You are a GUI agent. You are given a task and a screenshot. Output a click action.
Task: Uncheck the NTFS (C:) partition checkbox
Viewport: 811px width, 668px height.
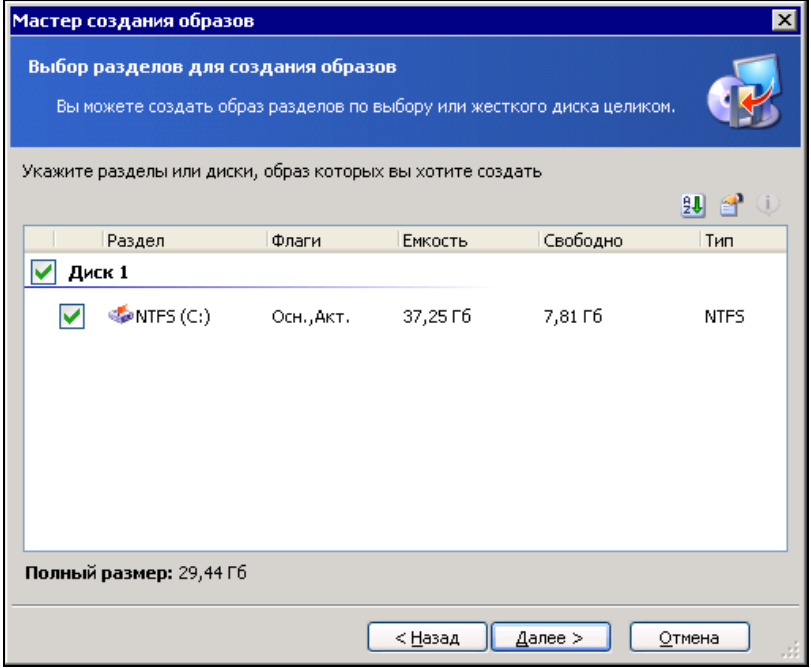point(72,316)
